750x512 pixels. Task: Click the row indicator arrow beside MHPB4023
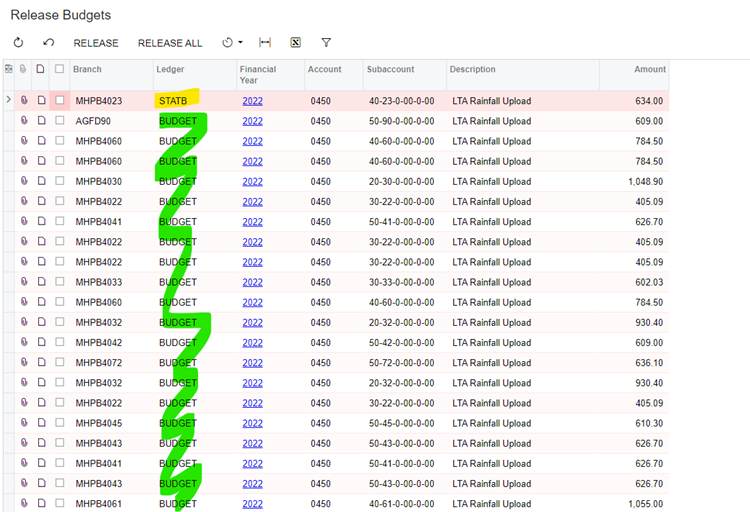[8, 100]
